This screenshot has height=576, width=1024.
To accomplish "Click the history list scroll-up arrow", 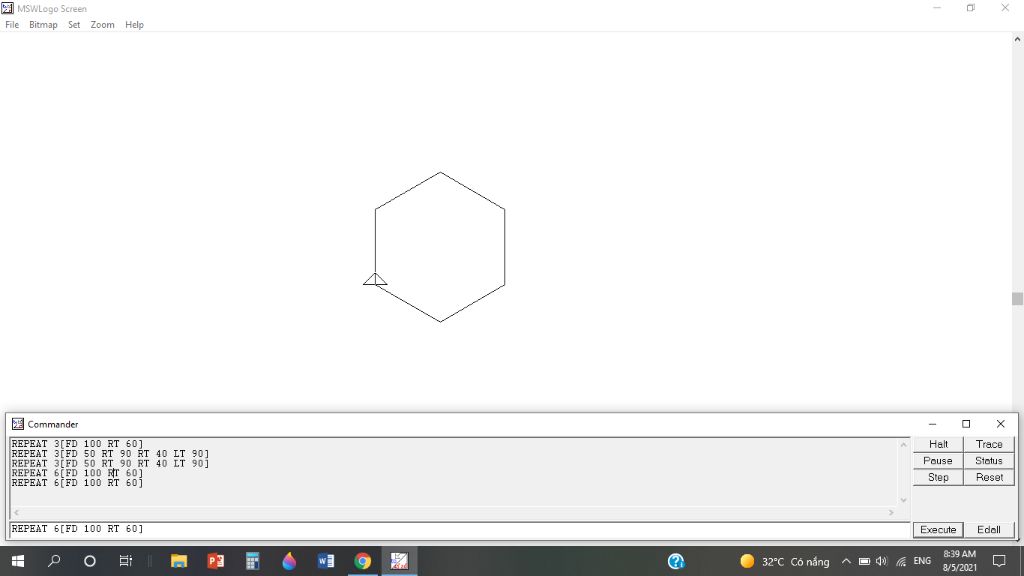I will tap(904, 445).
